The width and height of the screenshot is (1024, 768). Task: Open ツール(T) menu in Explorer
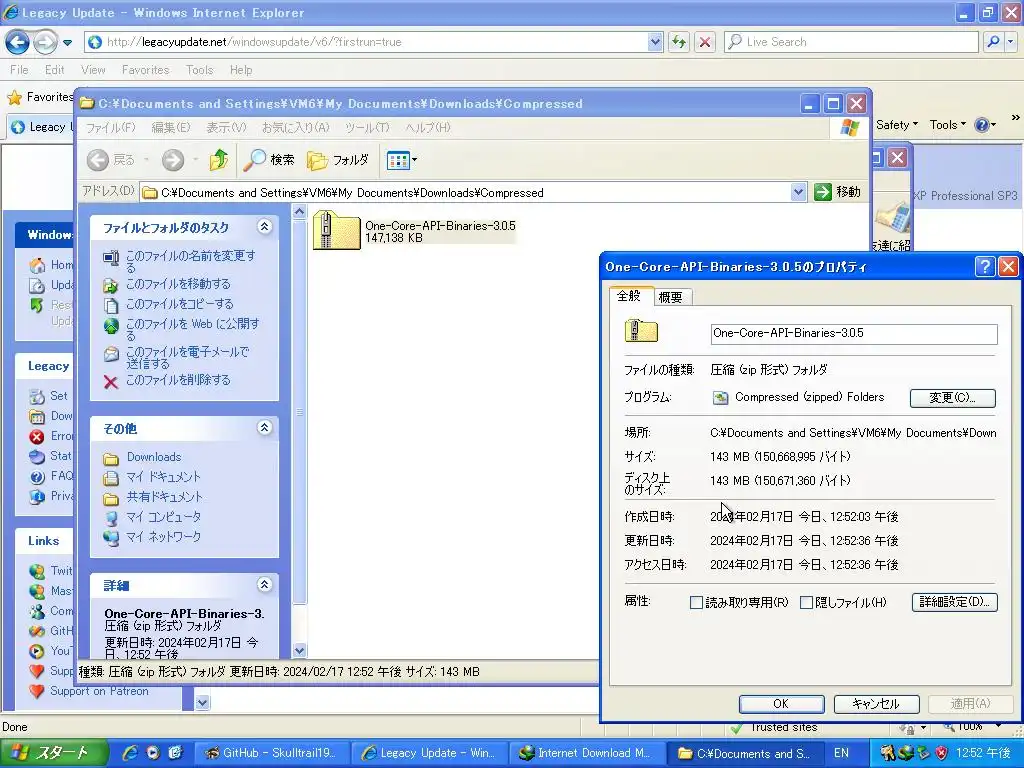367,127
